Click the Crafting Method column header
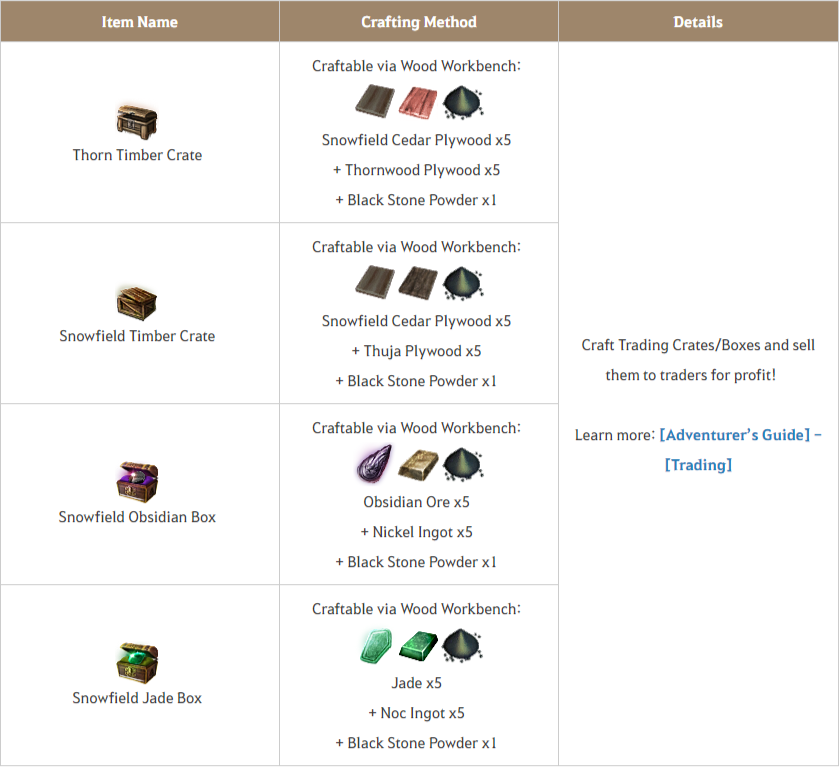Screen dimensions: 840x767 419,22
